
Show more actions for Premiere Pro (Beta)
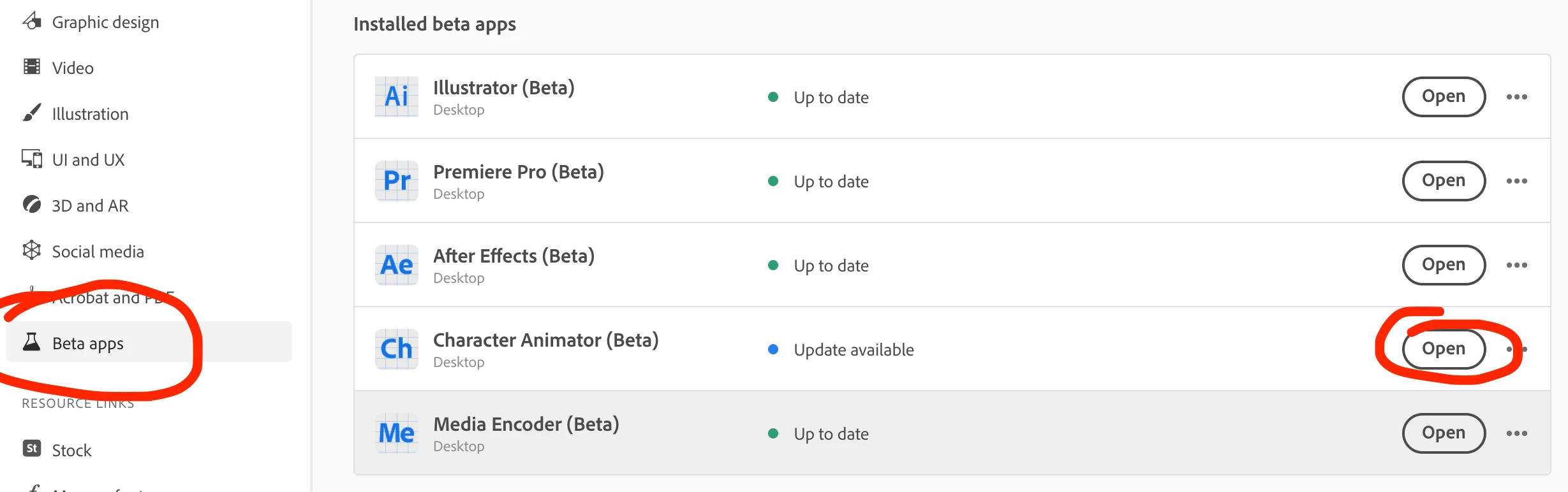[1516, 181]
